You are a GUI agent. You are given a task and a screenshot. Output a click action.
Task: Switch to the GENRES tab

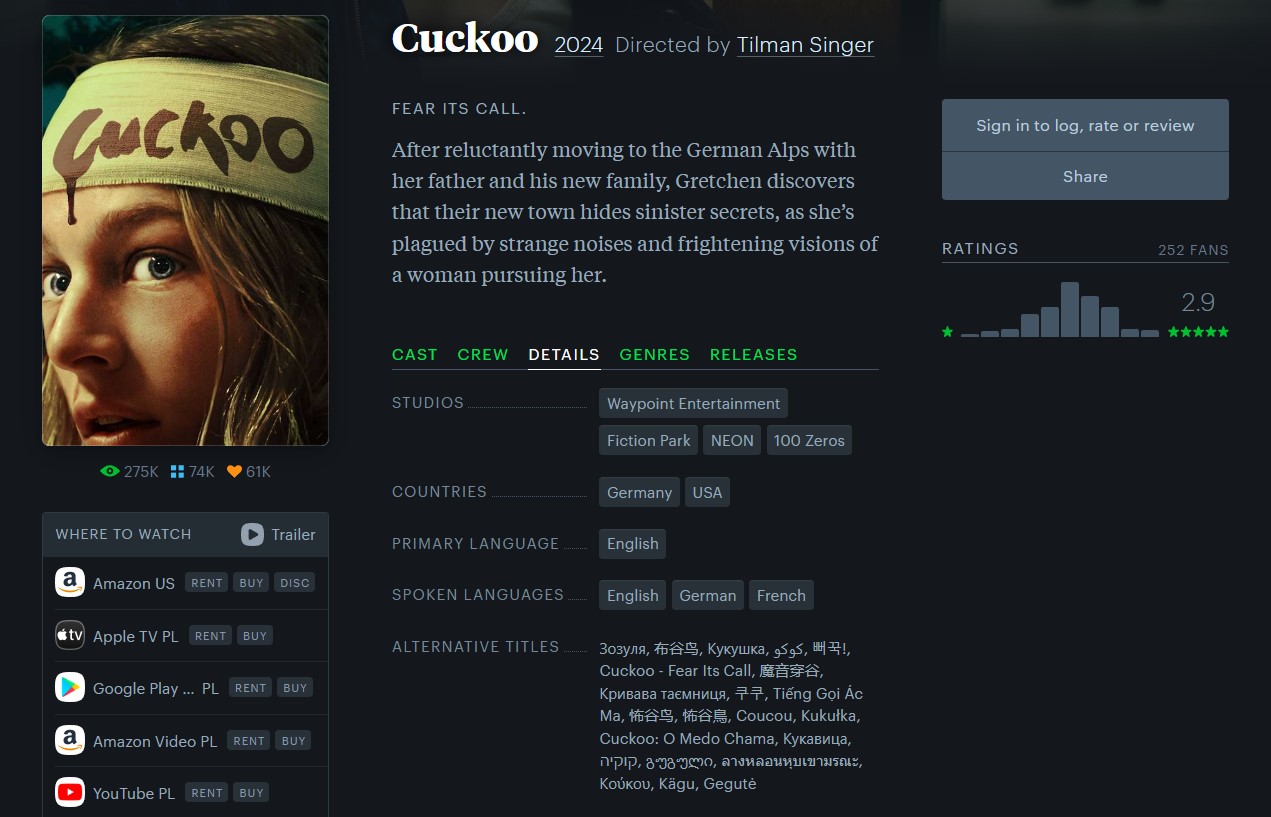(x=655, y=354)
